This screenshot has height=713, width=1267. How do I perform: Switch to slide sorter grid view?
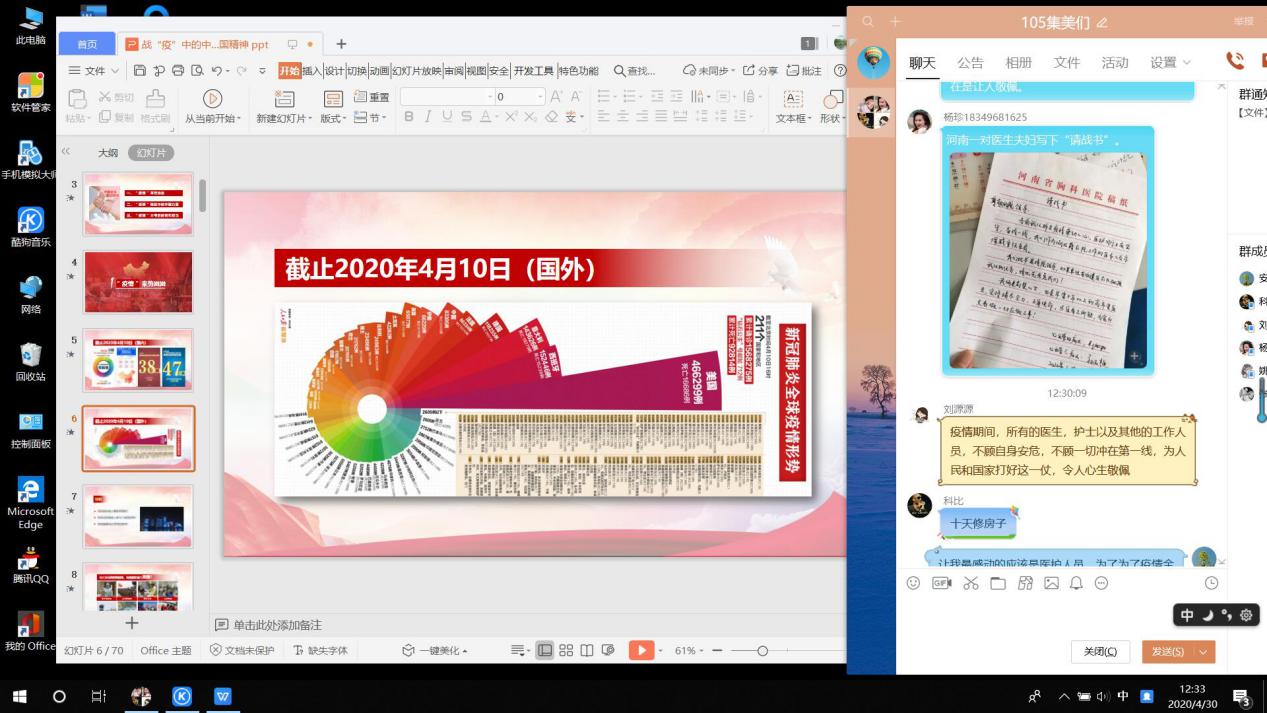566,651
